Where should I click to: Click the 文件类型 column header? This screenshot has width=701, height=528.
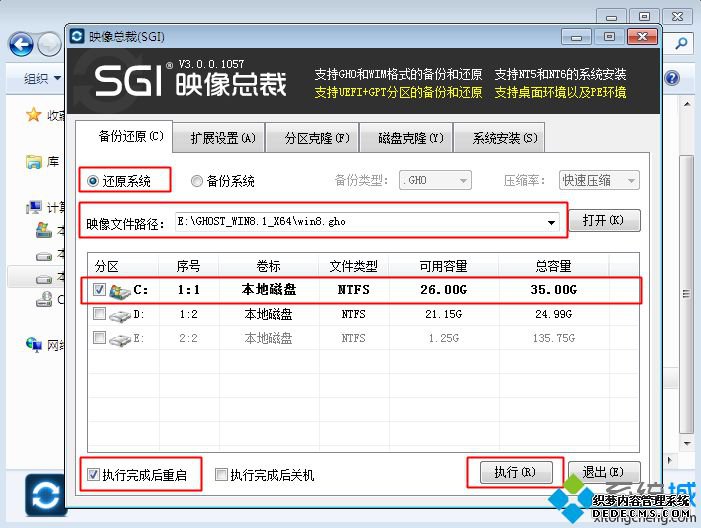click(x=354, y=266)
